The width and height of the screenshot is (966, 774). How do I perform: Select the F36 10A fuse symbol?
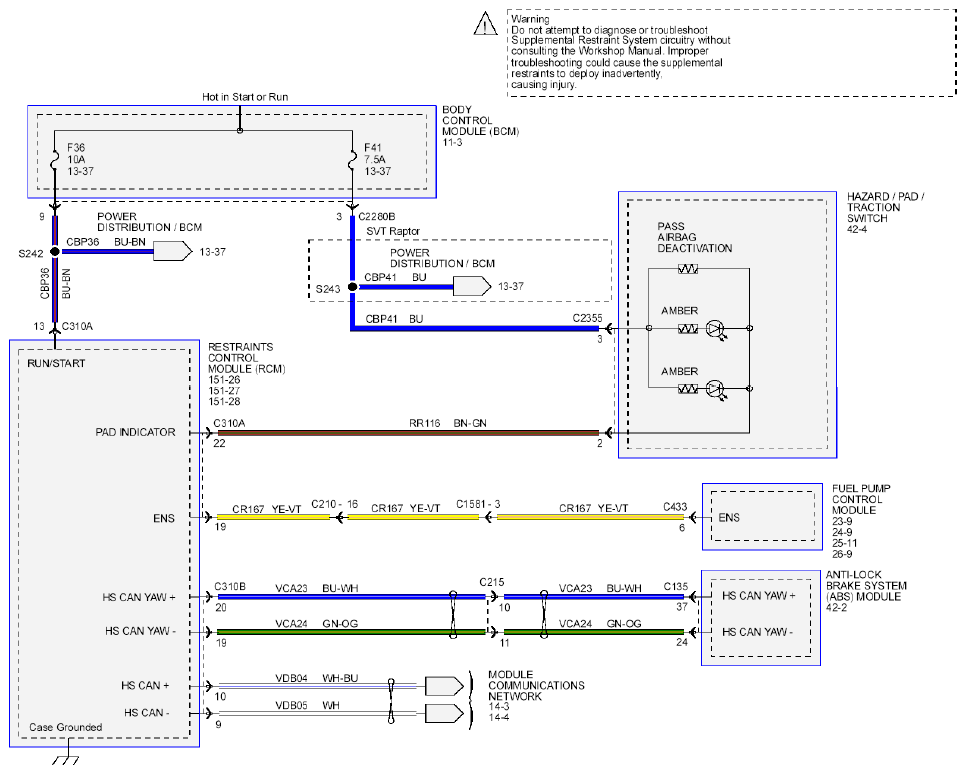55,160
